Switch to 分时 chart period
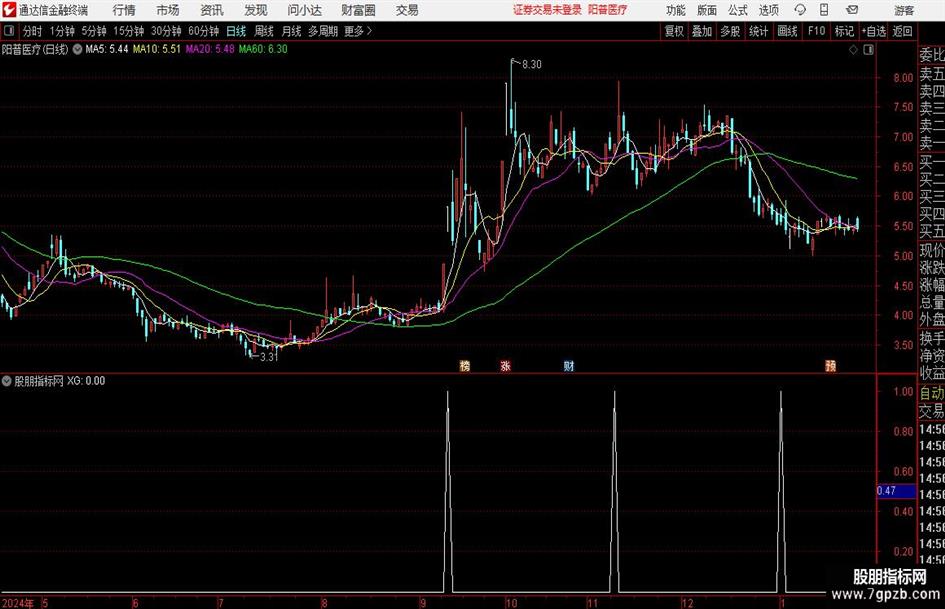This screenshot has height=609, width=945. (x=33, y=31)
